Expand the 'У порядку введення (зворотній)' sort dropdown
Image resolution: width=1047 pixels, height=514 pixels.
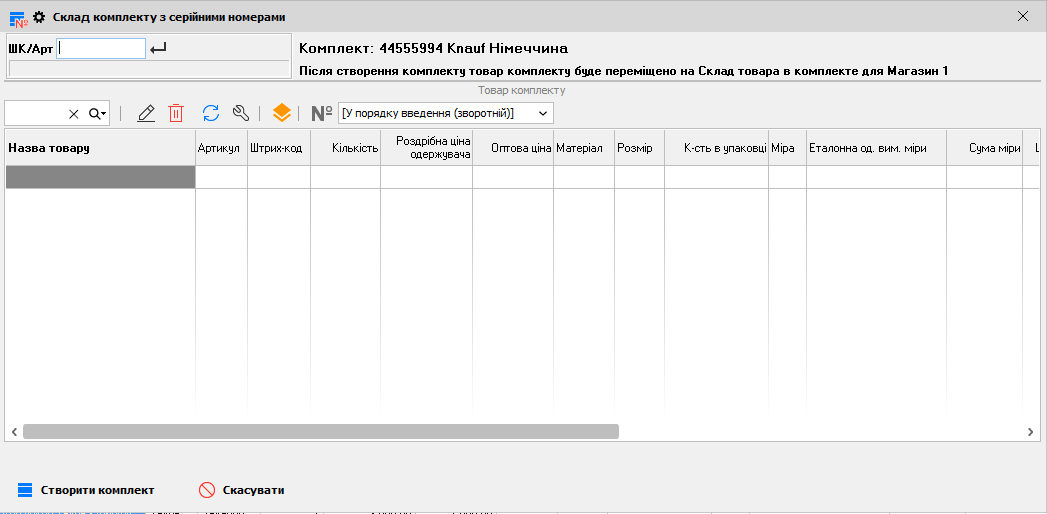[544, 114]
